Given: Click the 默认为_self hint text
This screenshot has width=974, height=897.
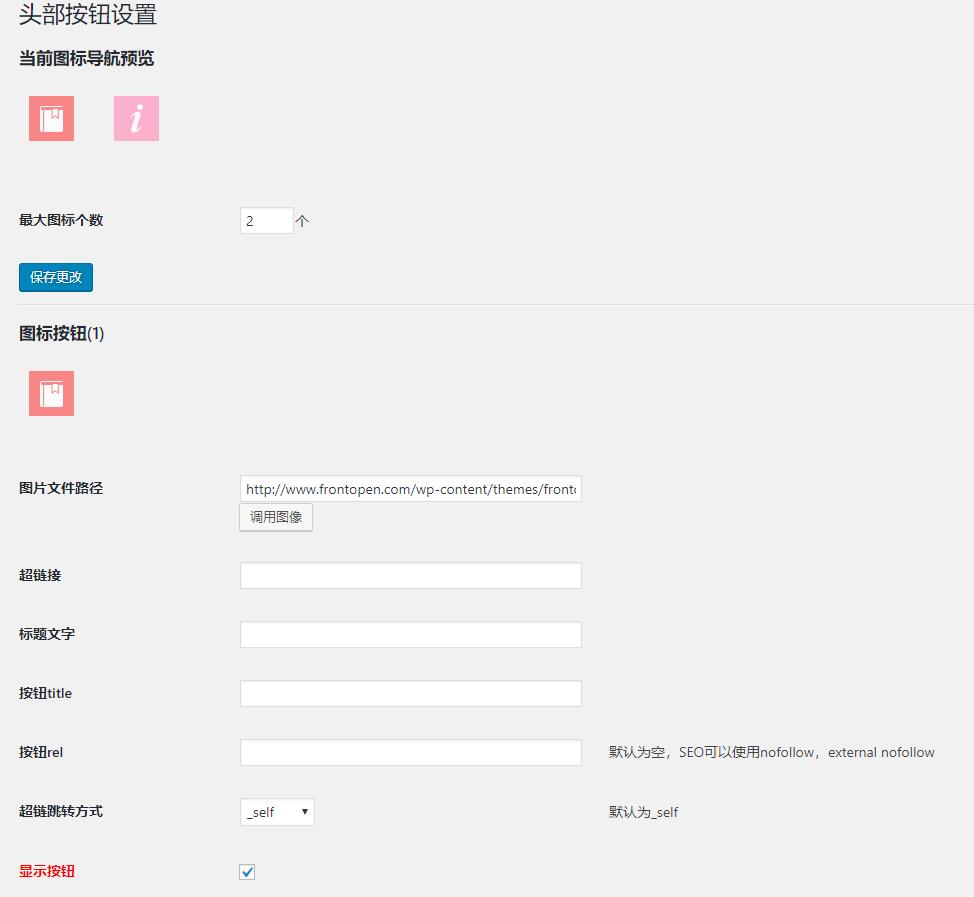Looking at the screenshot, I should click(x=643, y=812).
